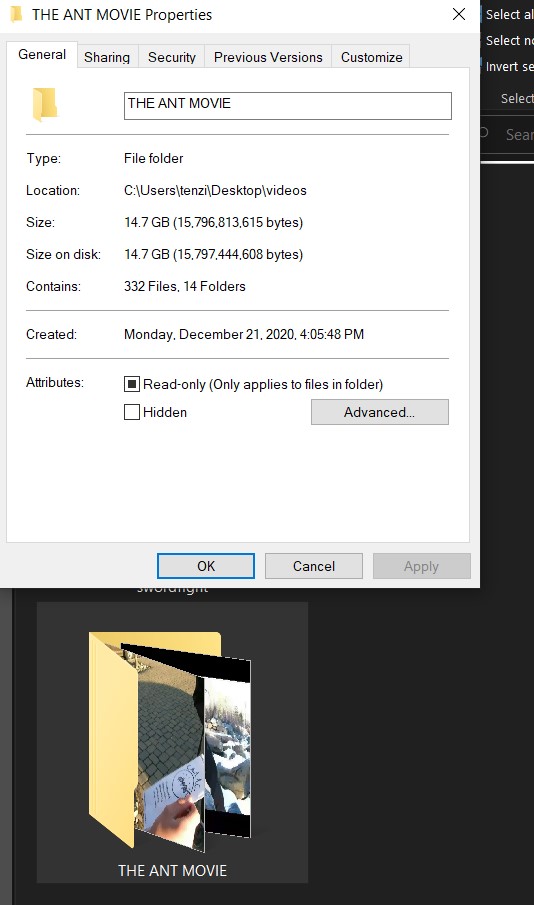Go to the Previous Versions tab
534x905 pixels.
[x=268, y=57]
